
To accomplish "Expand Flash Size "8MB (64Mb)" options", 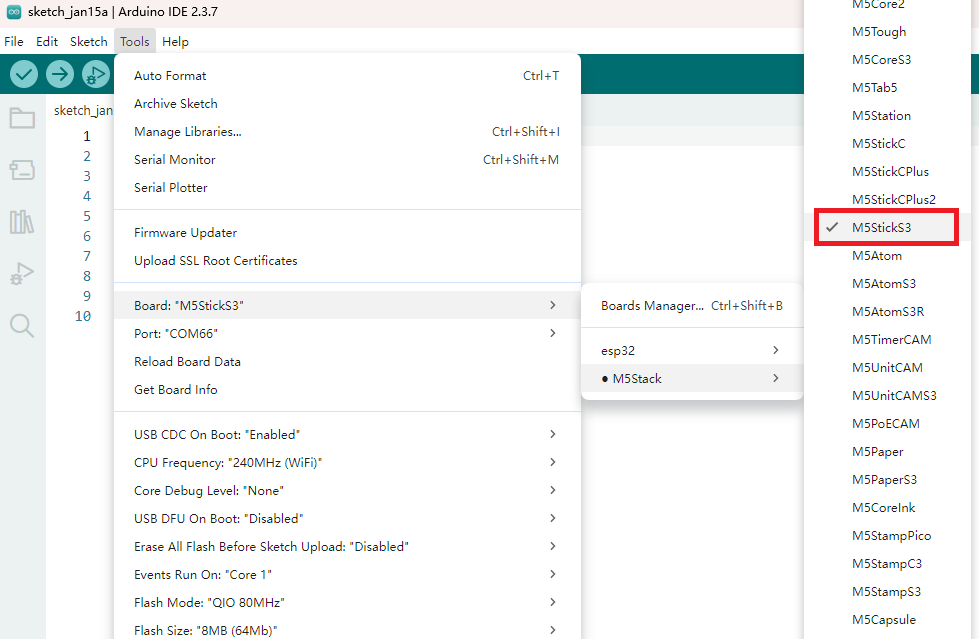I will (346, 630).
